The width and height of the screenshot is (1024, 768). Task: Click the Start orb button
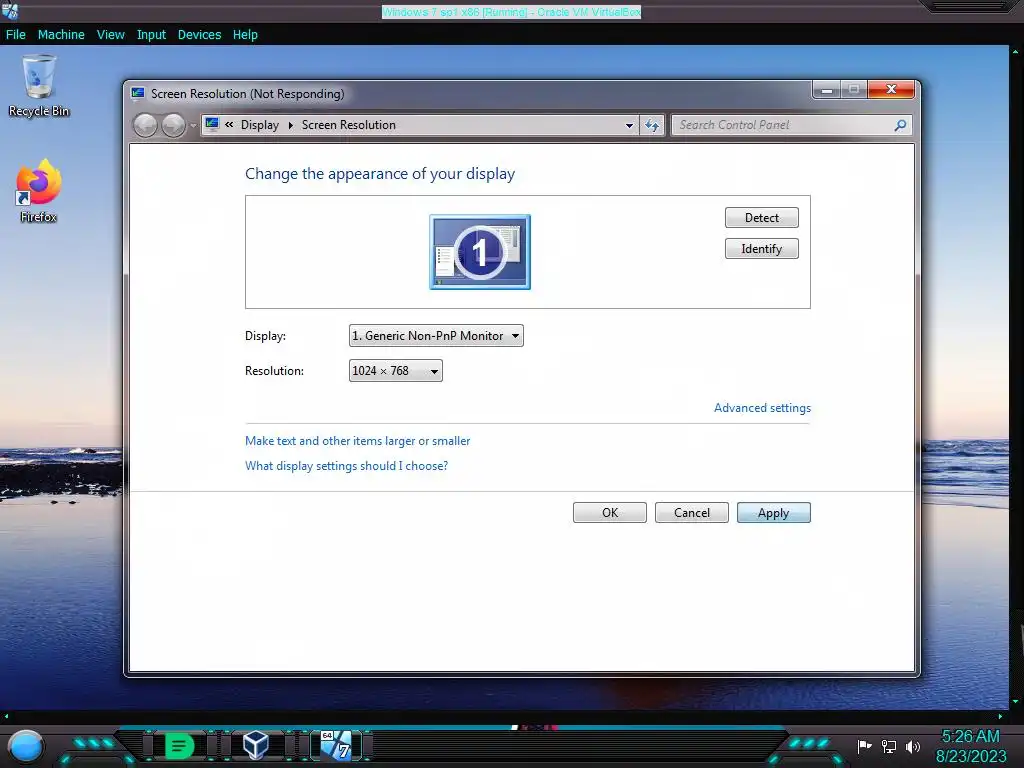coord(26,746)
